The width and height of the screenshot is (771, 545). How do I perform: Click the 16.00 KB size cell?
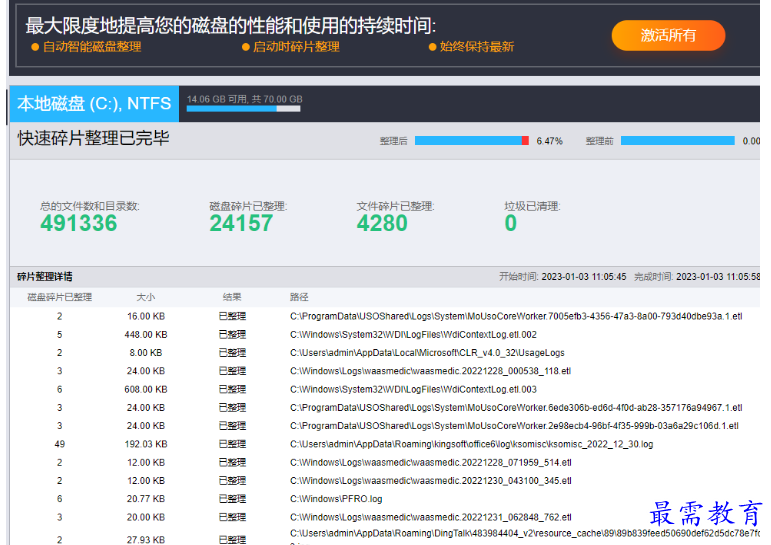pyautogui.click(x=146, y=316)
